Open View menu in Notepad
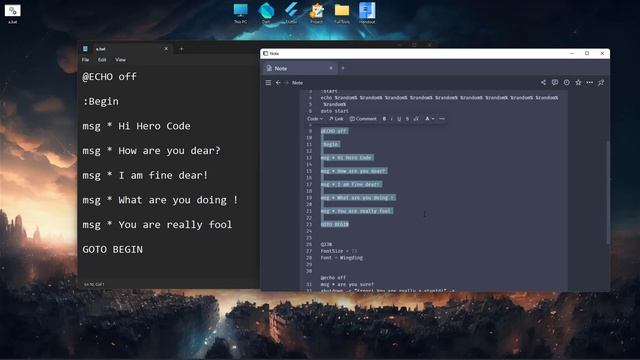Viewport: 640px width, 360px height. [x=120, y=60]
